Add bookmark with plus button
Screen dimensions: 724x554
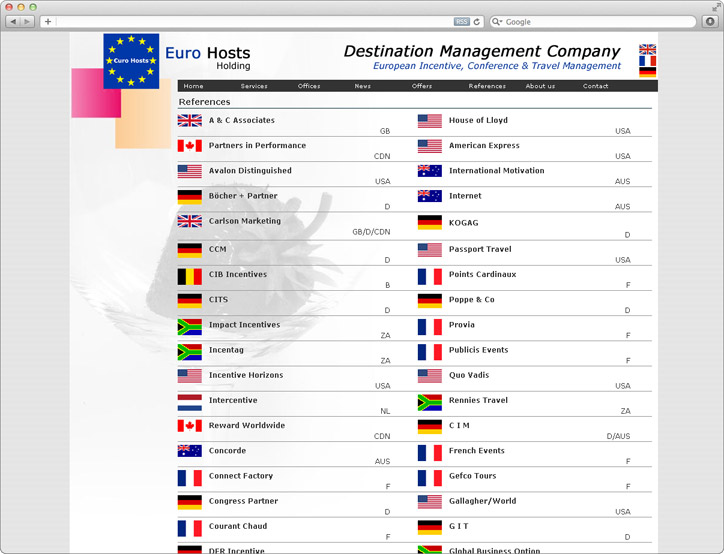[48, 22]
